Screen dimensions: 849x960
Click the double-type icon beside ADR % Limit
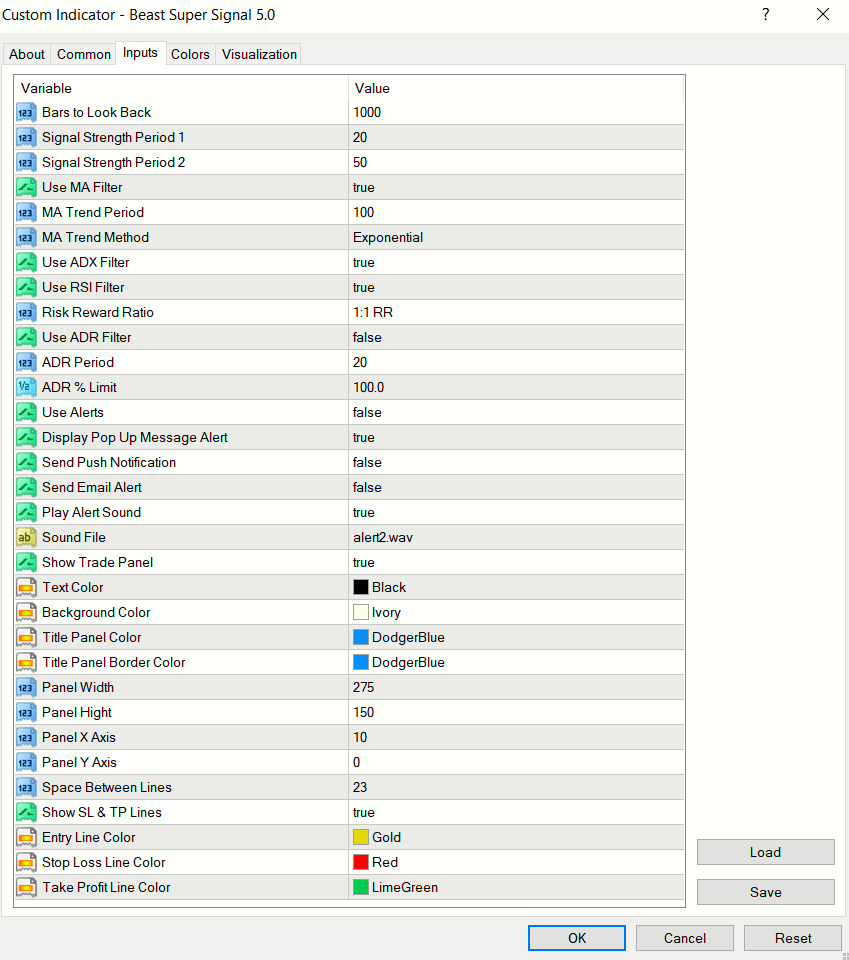(x=26, y=388)
